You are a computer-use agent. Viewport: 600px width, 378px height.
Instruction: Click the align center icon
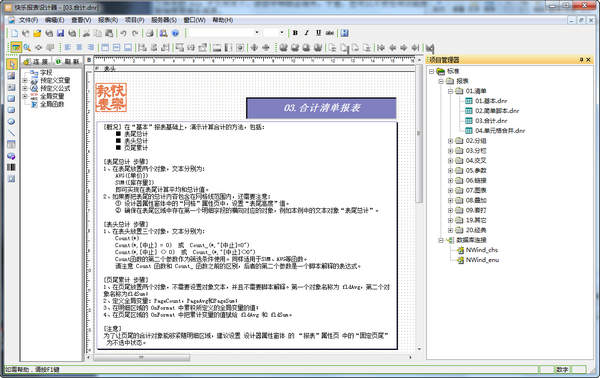pos(79,47)
